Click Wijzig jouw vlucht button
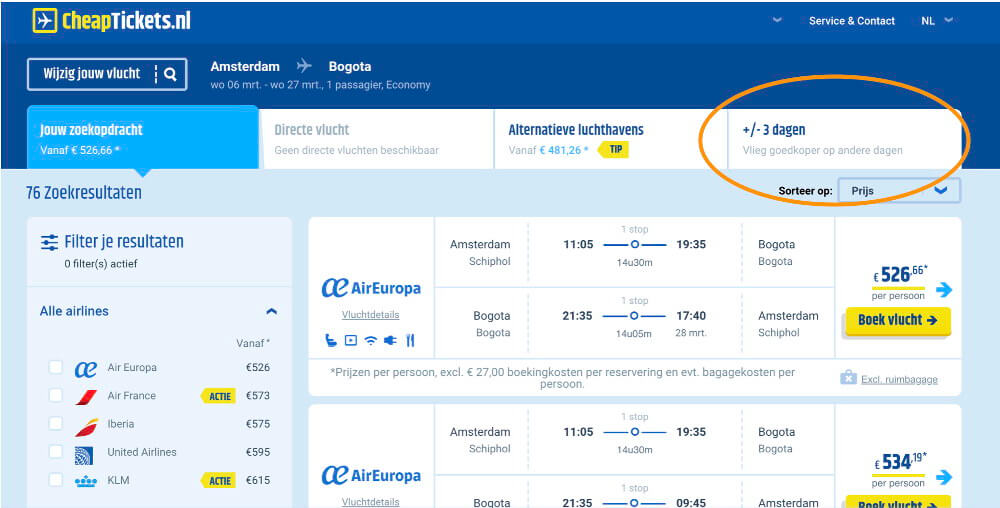 [107, 74]
